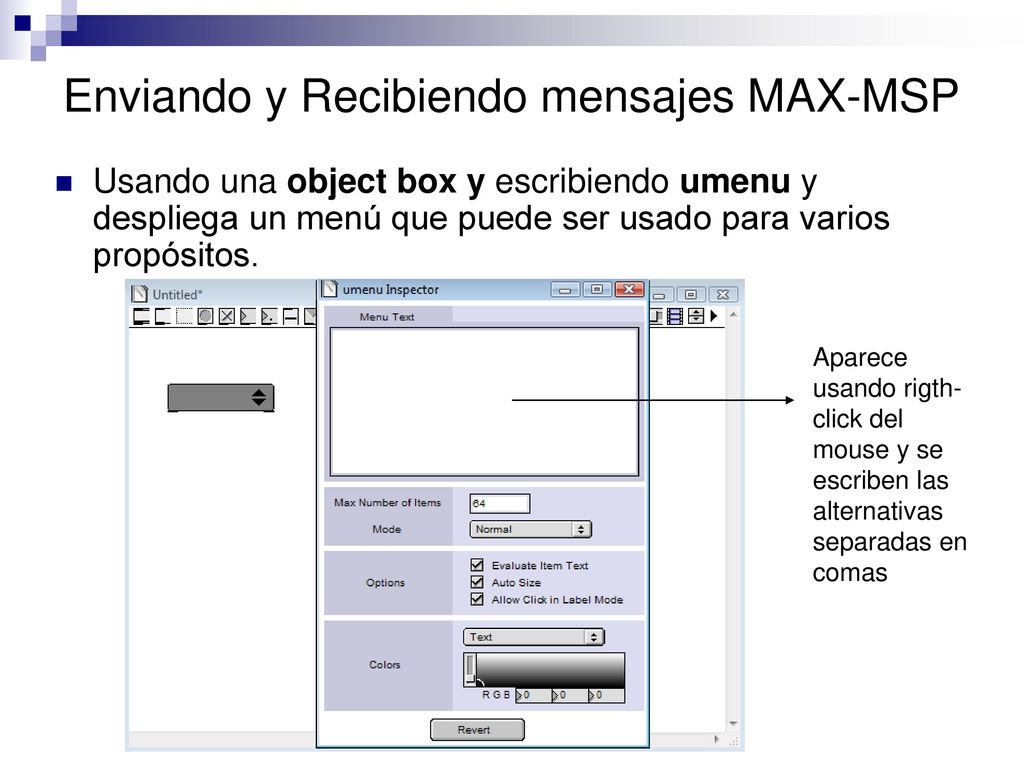Screen dimensions: 1024x768
Task: Toggle Evaluate Item Text checkbox
Action: (477, 564)
